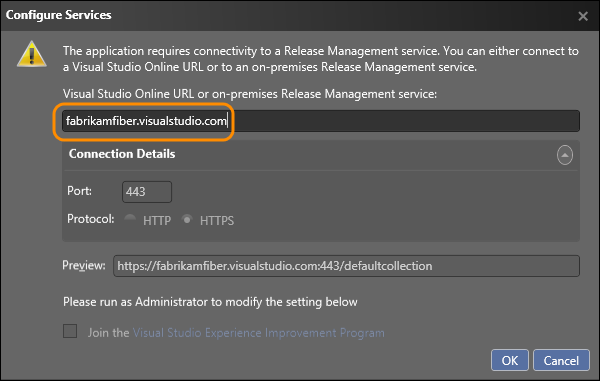The width and height of the screenshot is (601, 381).
Task: Click the Preview: label
Action: (x=84, y=265)
